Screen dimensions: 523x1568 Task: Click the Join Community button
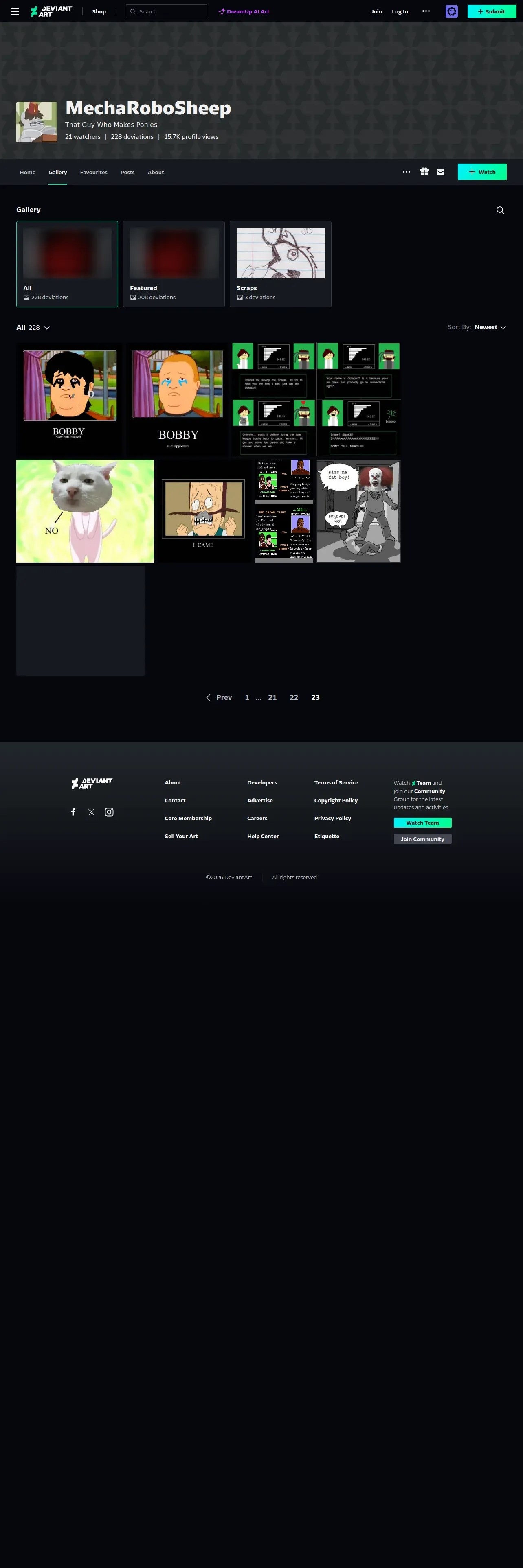click(422, 839)
